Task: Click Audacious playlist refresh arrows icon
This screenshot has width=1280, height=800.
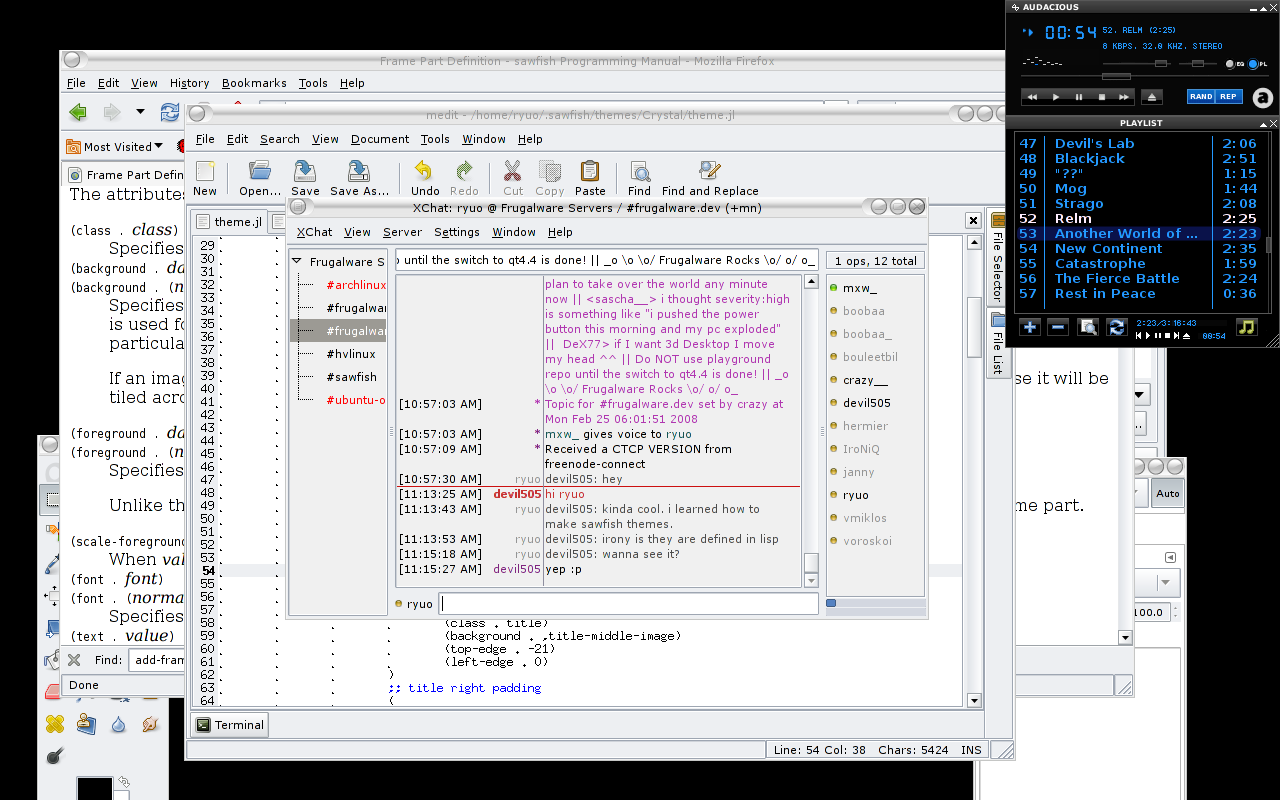Action: 1117,327
